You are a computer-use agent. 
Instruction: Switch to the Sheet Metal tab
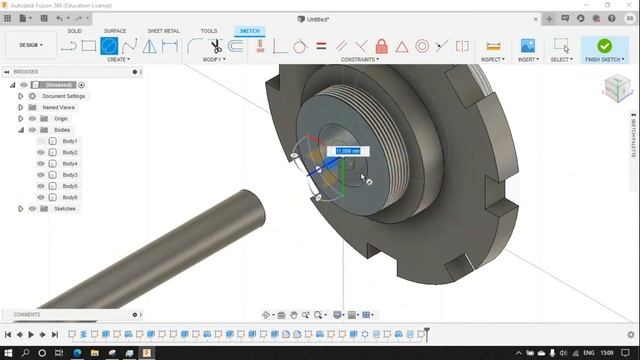(163, 31)
